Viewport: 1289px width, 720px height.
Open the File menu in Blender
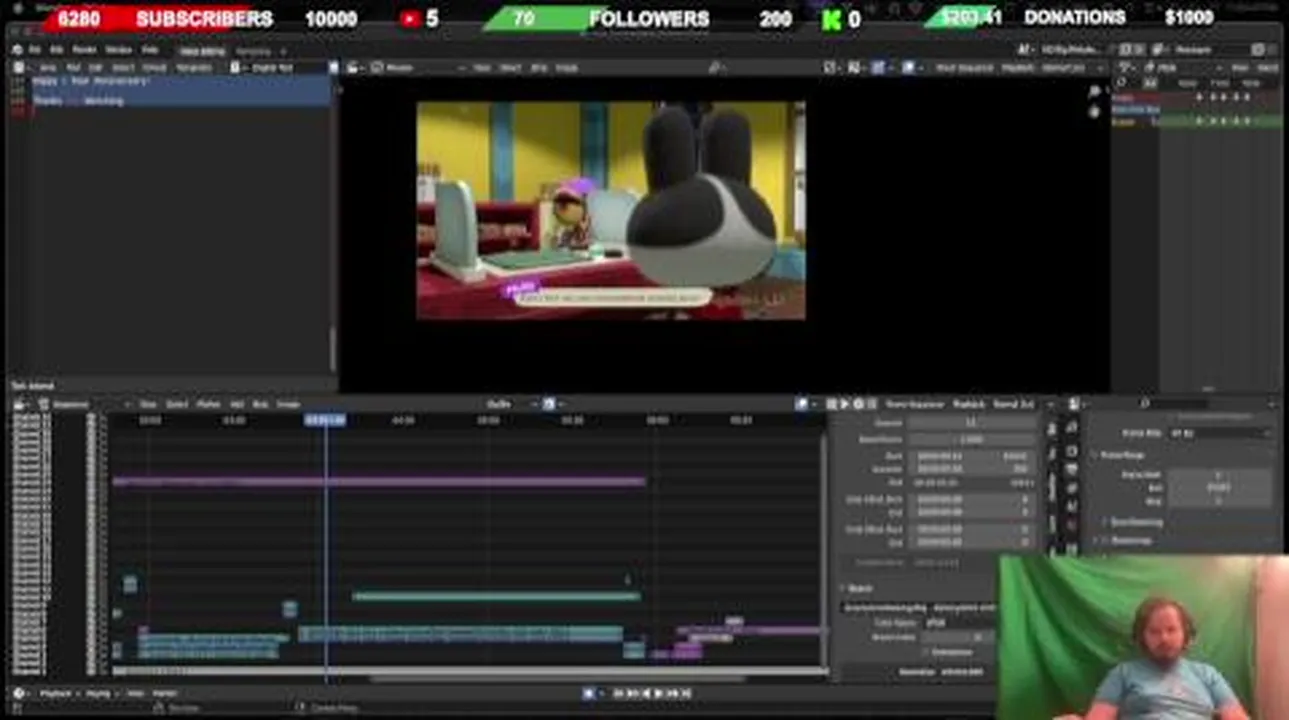click(x=35, y=49)
